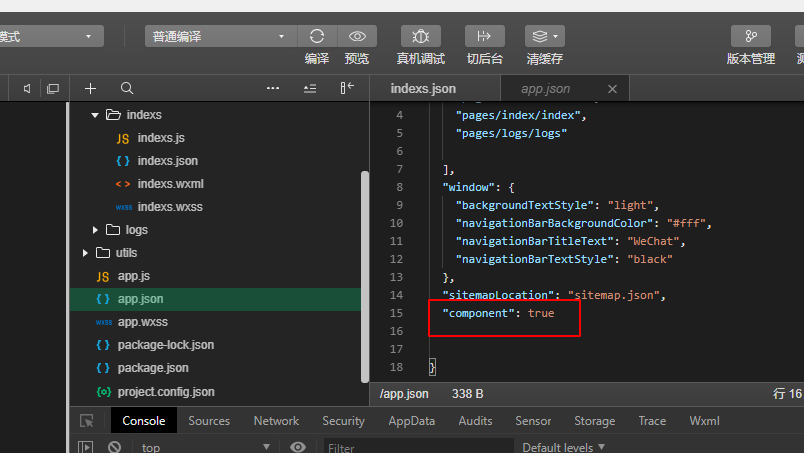
Task: Click the compile refresh icon
Action: coord(317,36)
